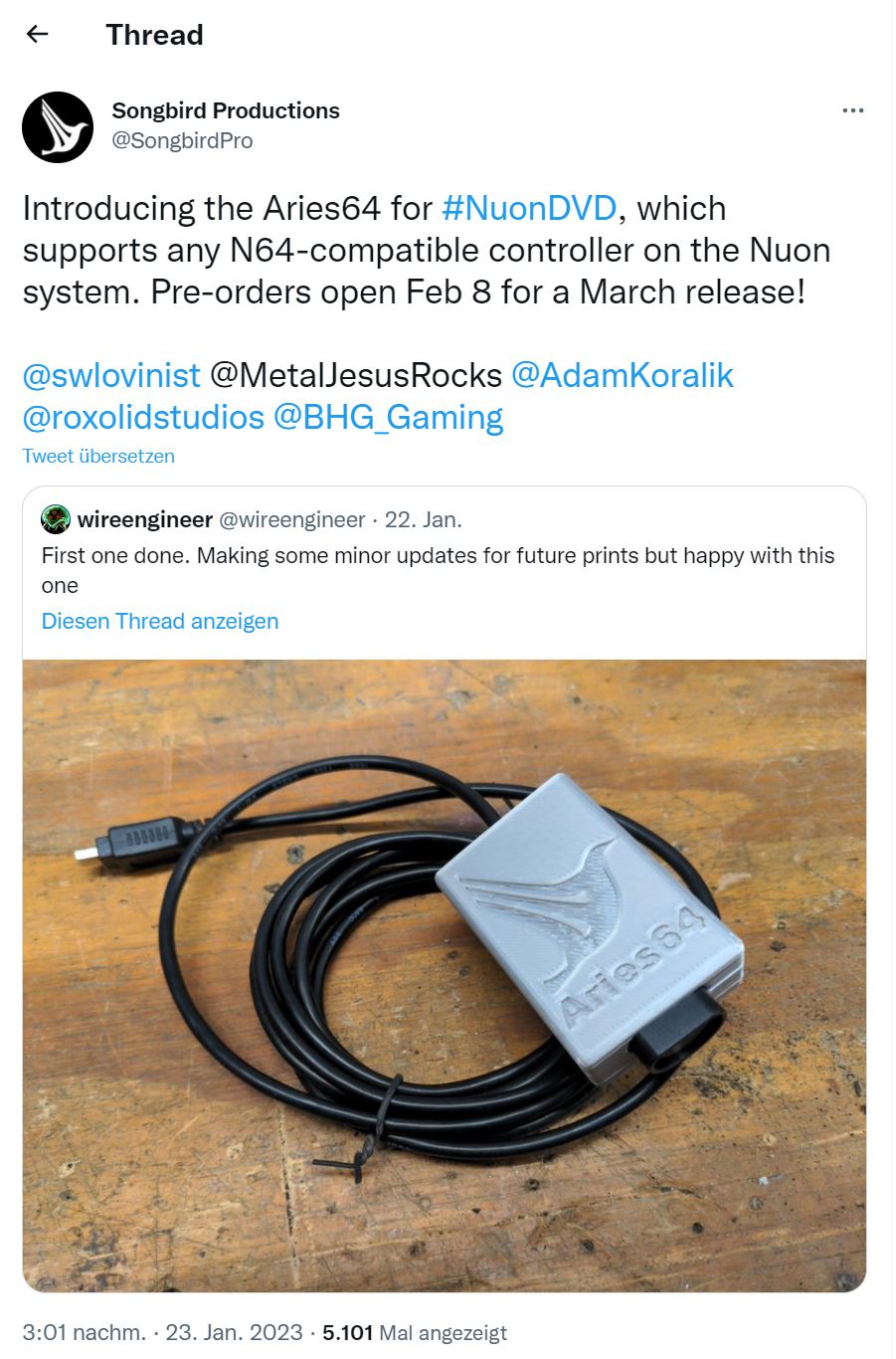The image size is (896, 1359).
Task: Open wireengineer's name in quoted tweet
Action: pyautogui.click(x=145, y=519)
